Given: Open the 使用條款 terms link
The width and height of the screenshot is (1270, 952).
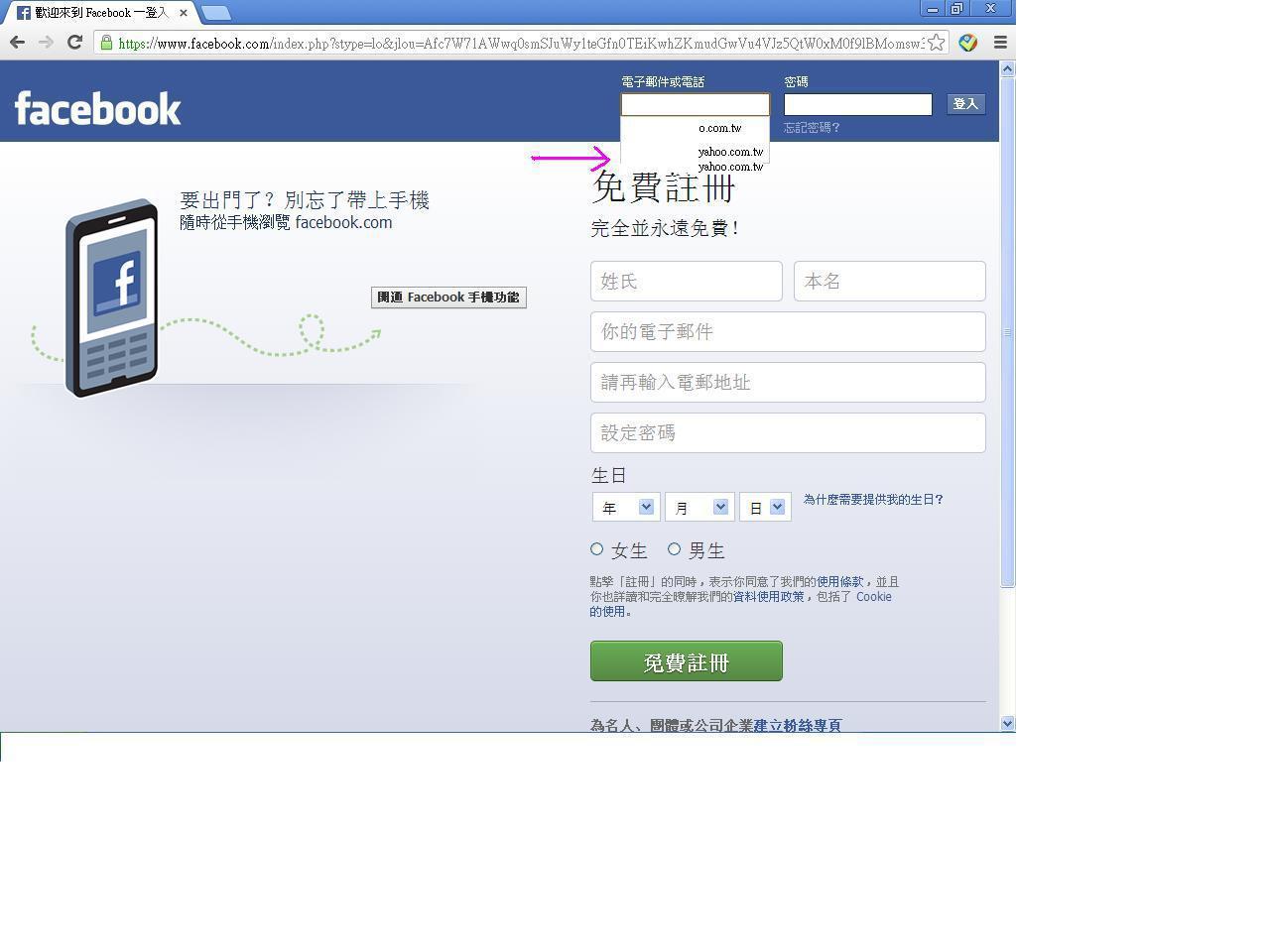Looking at the screenshot, I should point(840,582).
